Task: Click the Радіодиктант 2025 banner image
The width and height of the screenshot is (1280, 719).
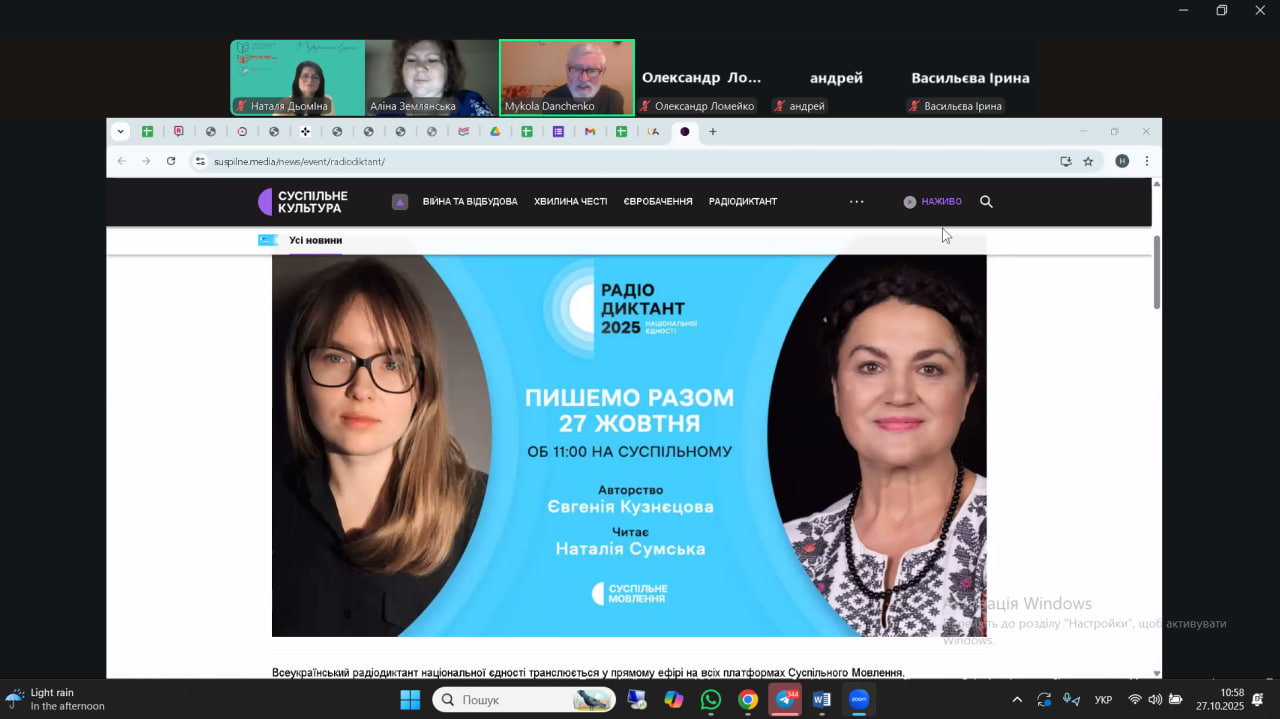Action: (x=629, y=445)
